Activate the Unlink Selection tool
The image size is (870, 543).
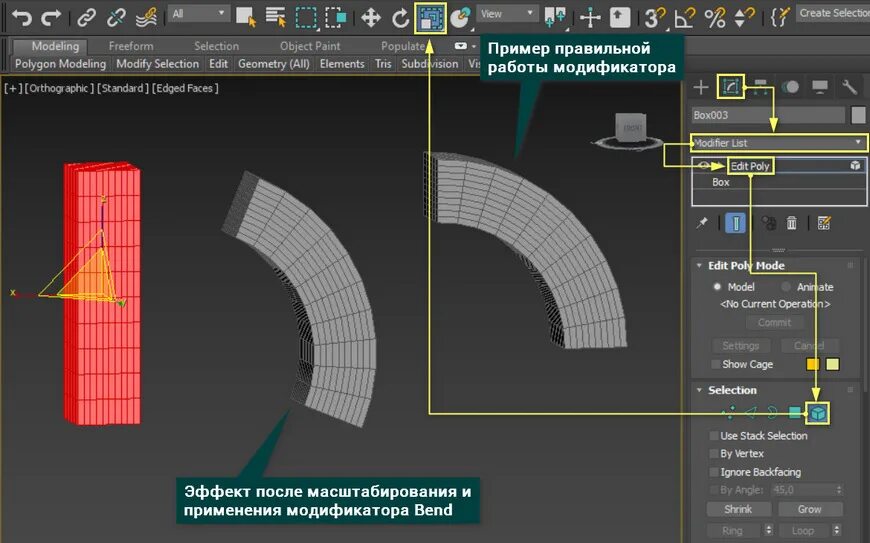click(x=116, y=18)
